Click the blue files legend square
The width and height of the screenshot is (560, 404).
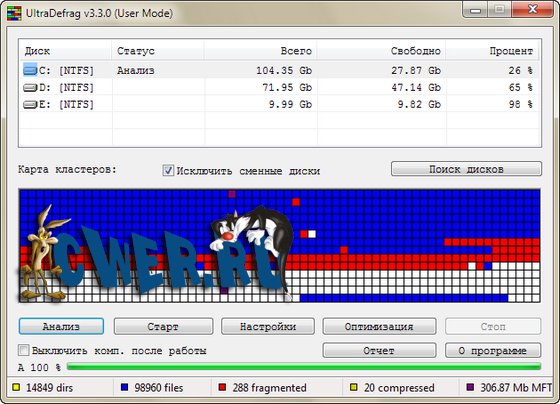(124, 387)
